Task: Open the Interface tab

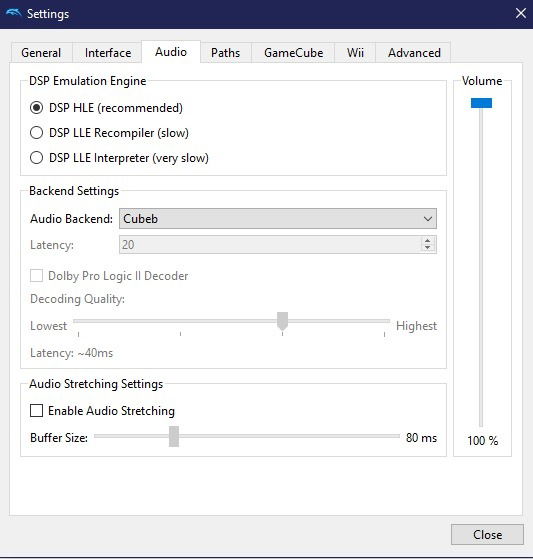Action: coord(108,53)
